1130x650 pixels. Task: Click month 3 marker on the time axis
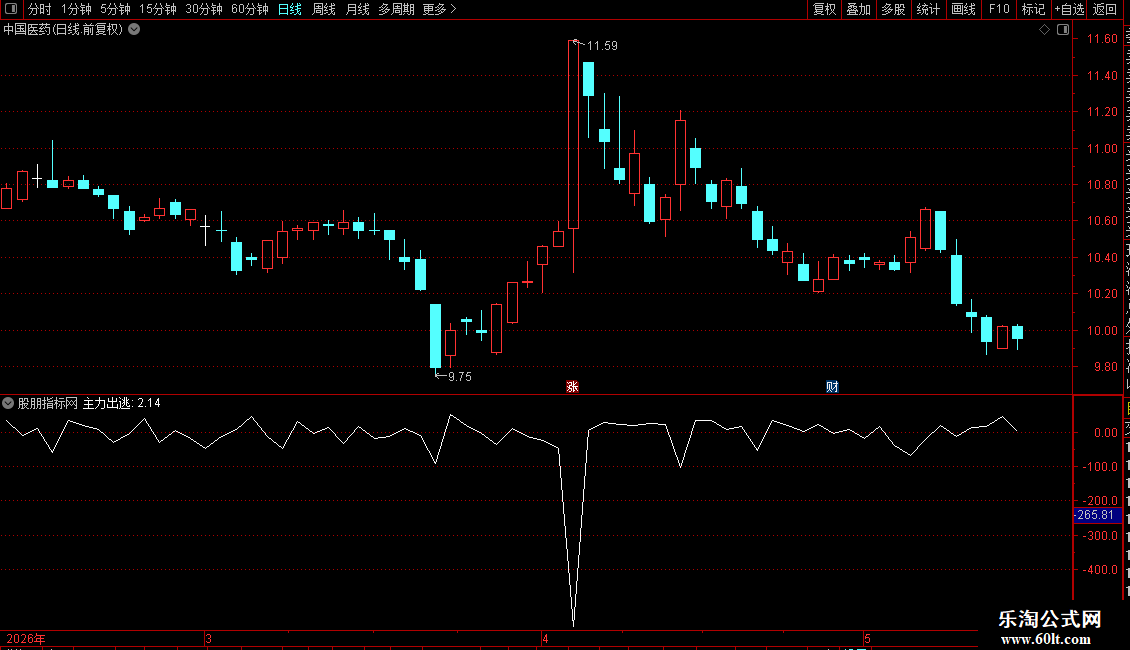[208, 639]
